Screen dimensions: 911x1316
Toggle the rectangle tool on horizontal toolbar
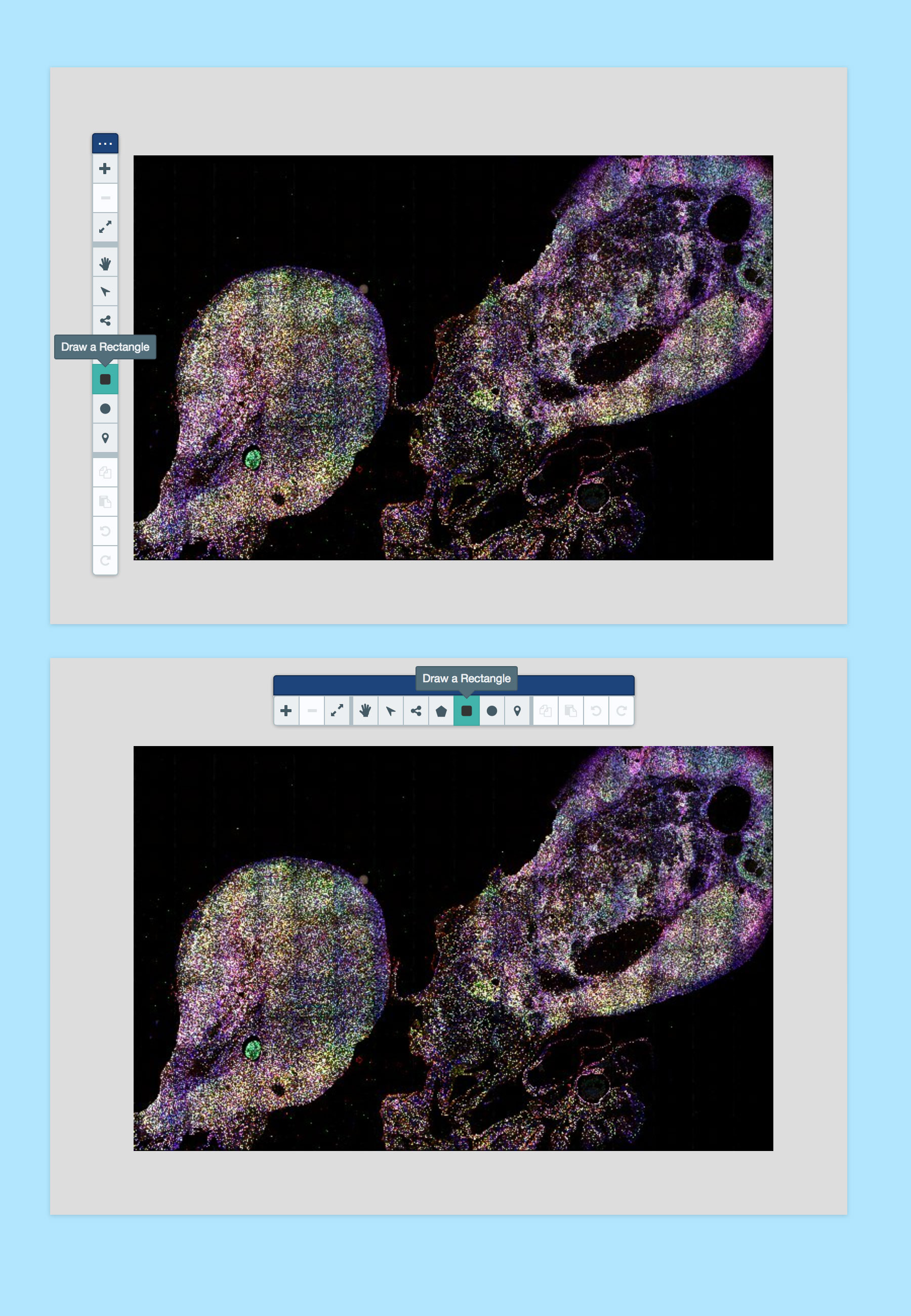(466, 711)
